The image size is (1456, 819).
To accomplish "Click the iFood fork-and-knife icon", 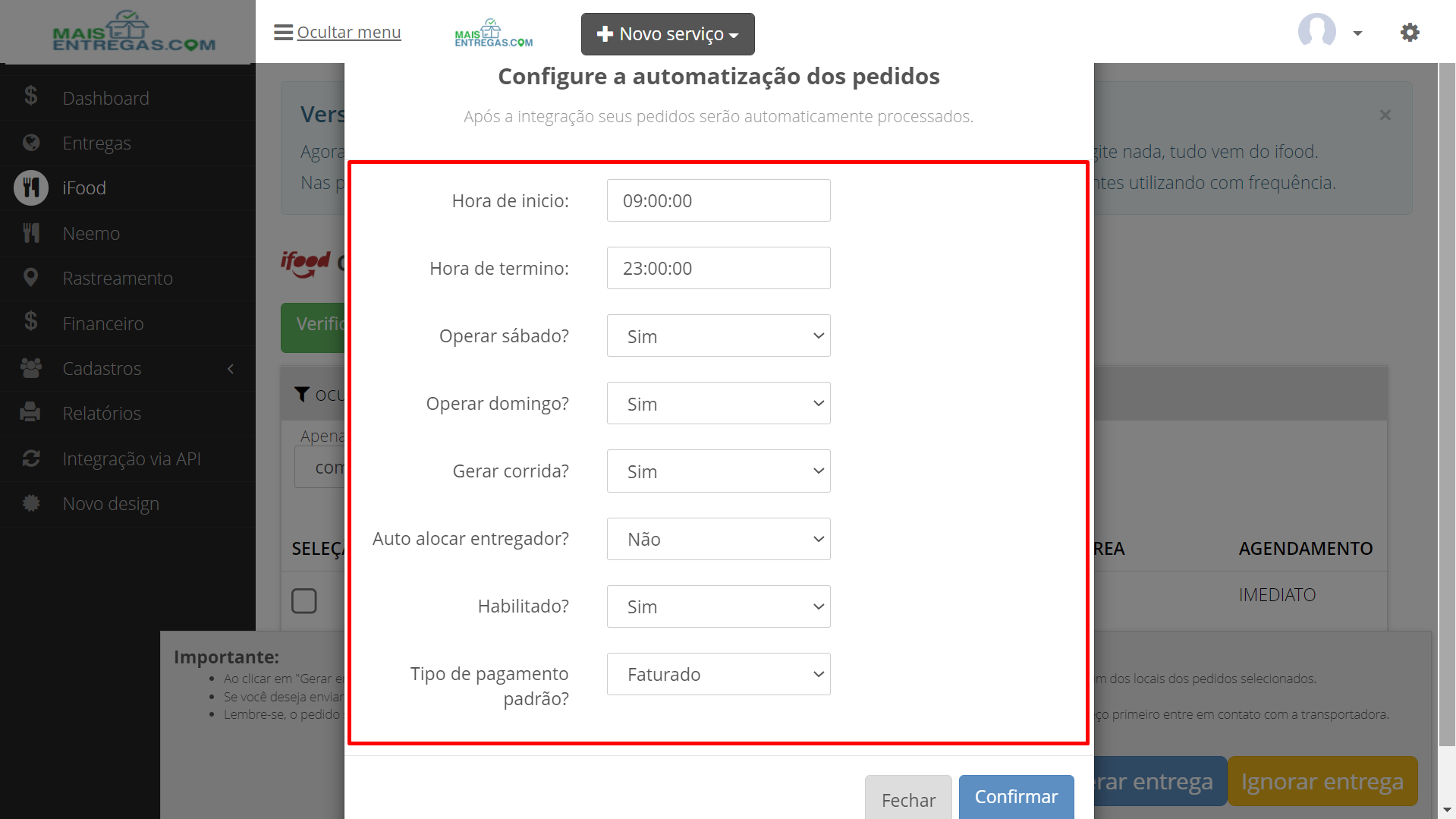I will coord(31,187).
